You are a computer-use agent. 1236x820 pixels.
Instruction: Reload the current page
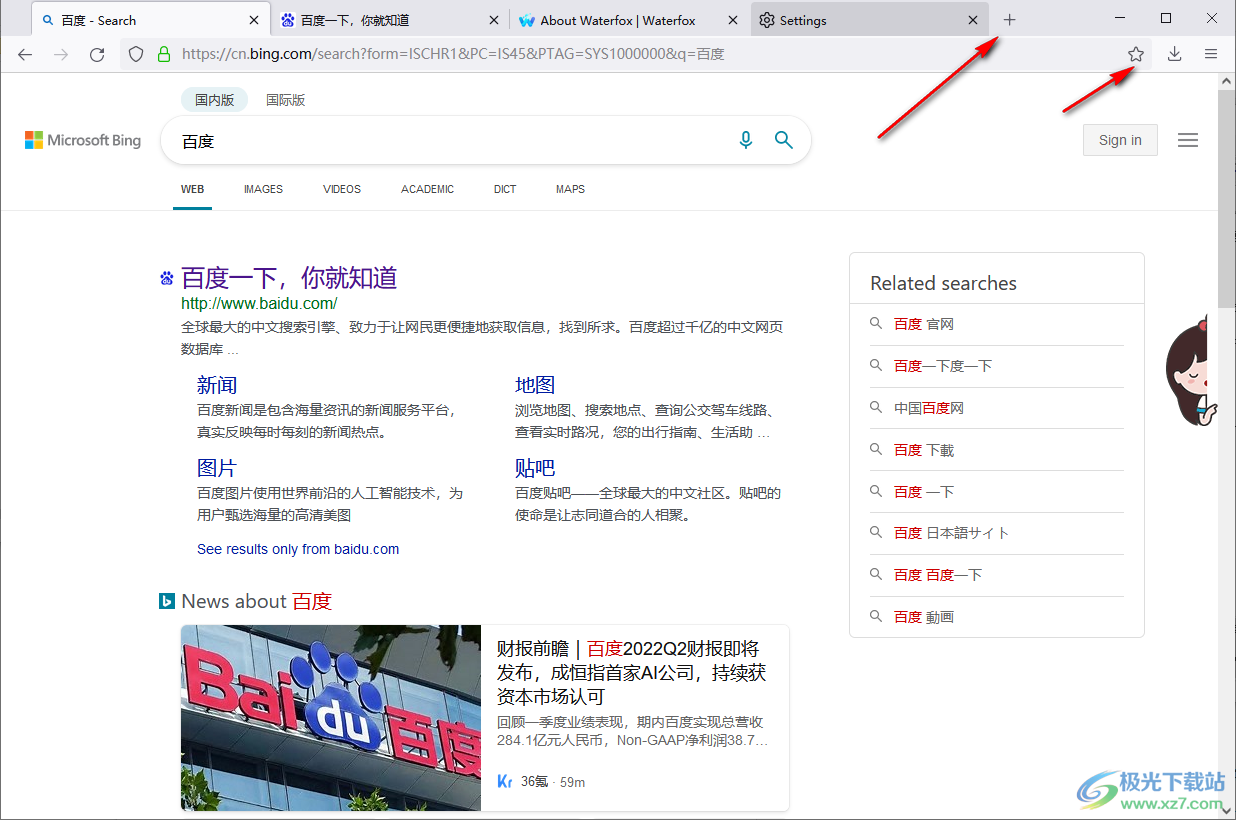97,54
